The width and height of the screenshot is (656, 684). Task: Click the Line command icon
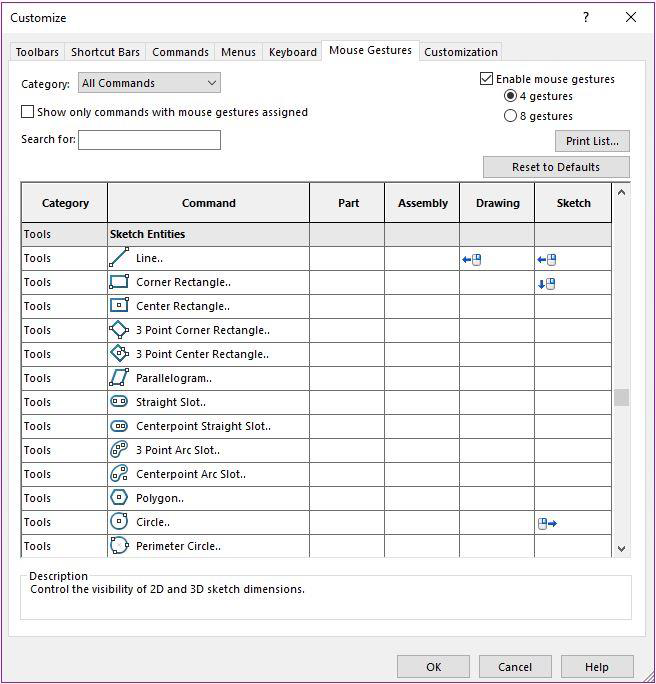(x=119, y=258)
